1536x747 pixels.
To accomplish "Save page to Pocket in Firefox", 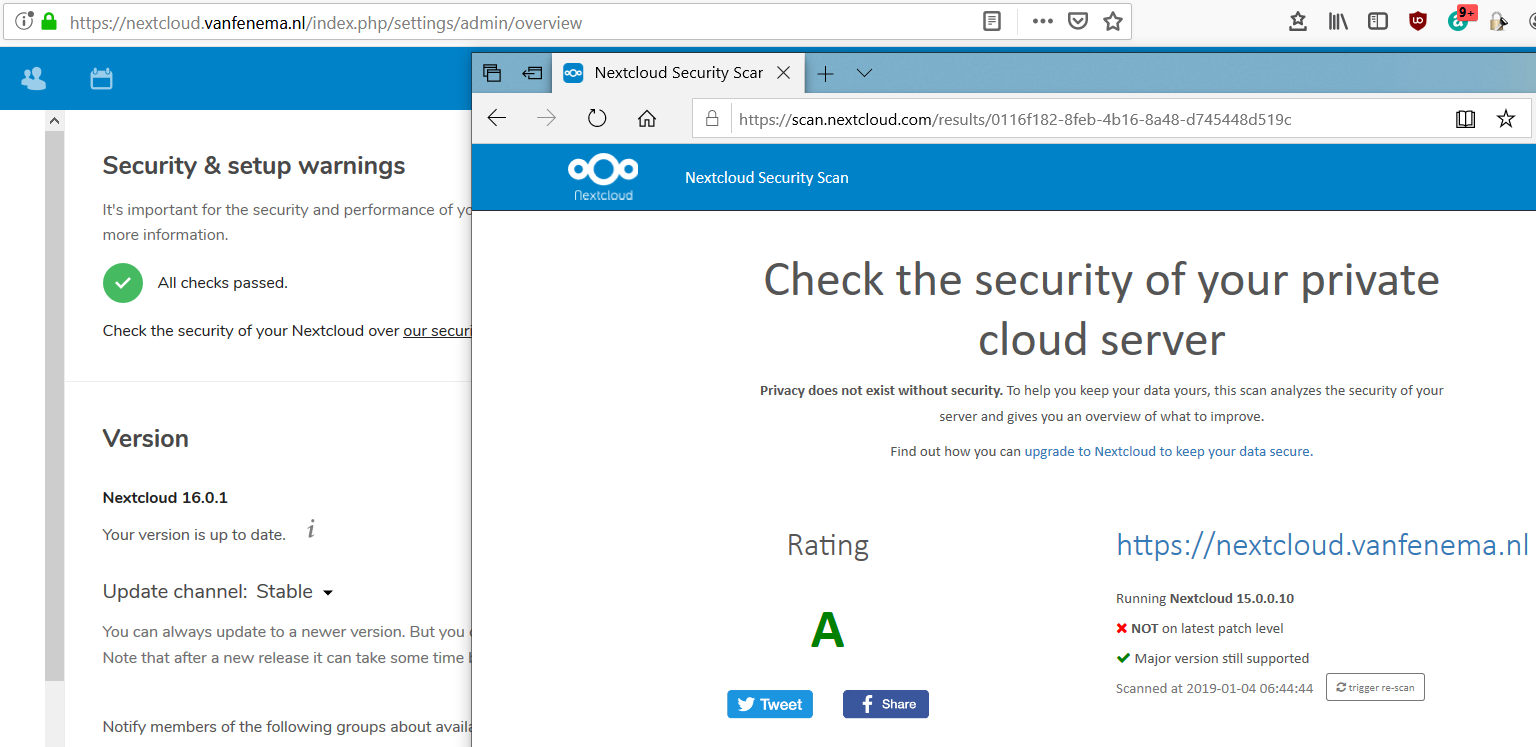I will coord(1078,21).
